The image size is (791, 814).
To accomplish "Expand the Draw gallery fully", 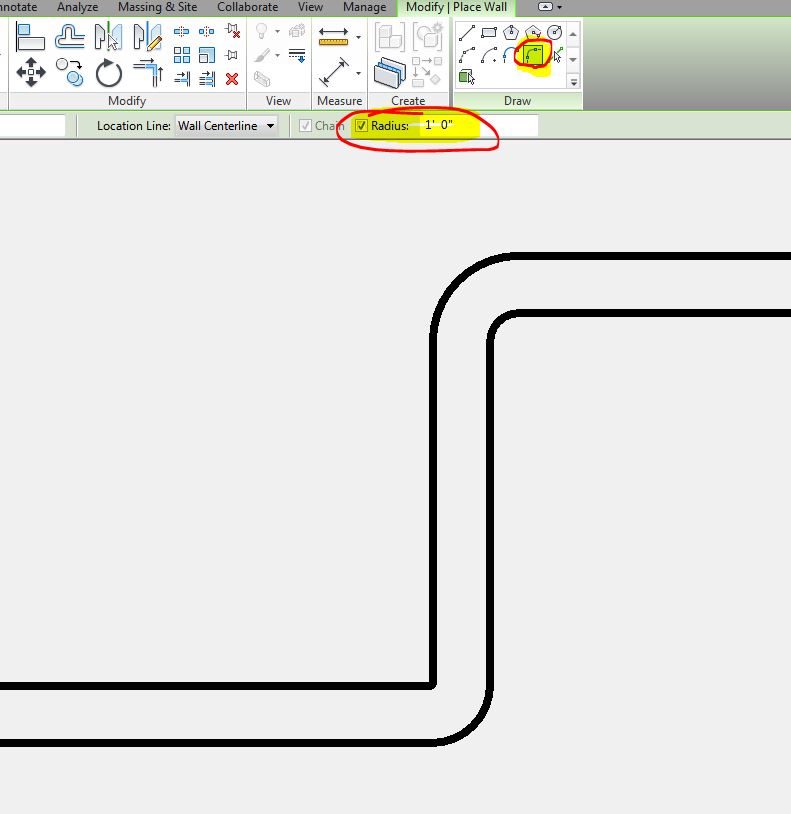I will (574, 82).
